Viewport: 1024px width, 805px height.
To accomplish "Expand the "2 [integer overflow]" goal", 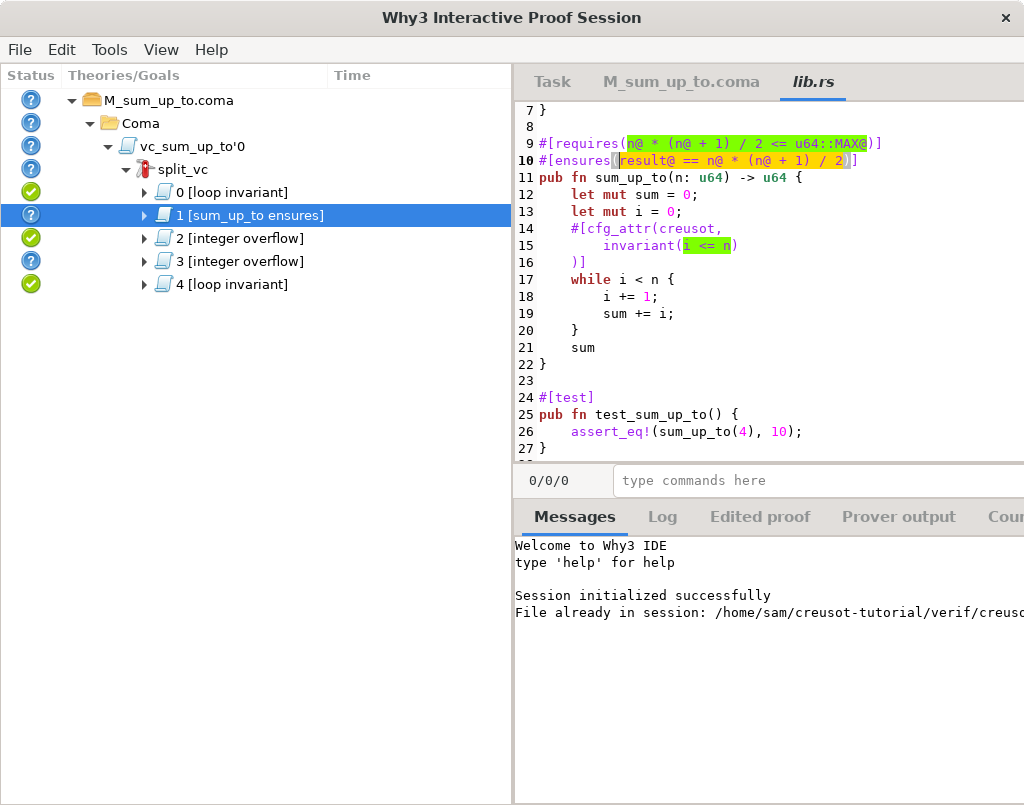I will point(144,238).
